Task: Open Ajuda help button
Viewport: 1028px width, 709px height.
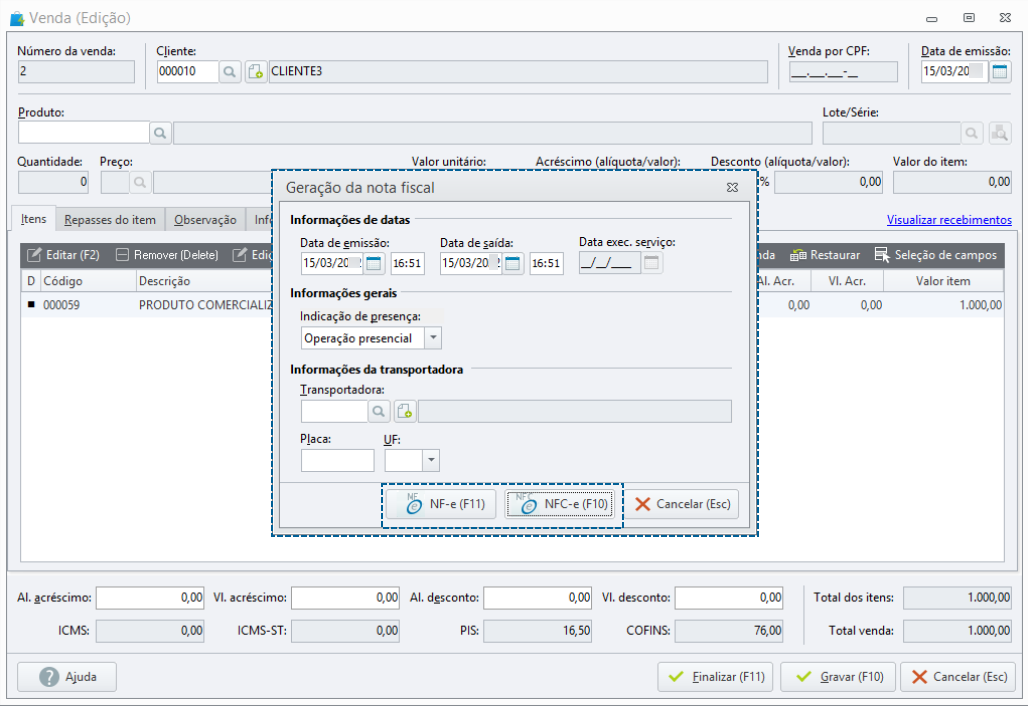Action: [67, 676]
